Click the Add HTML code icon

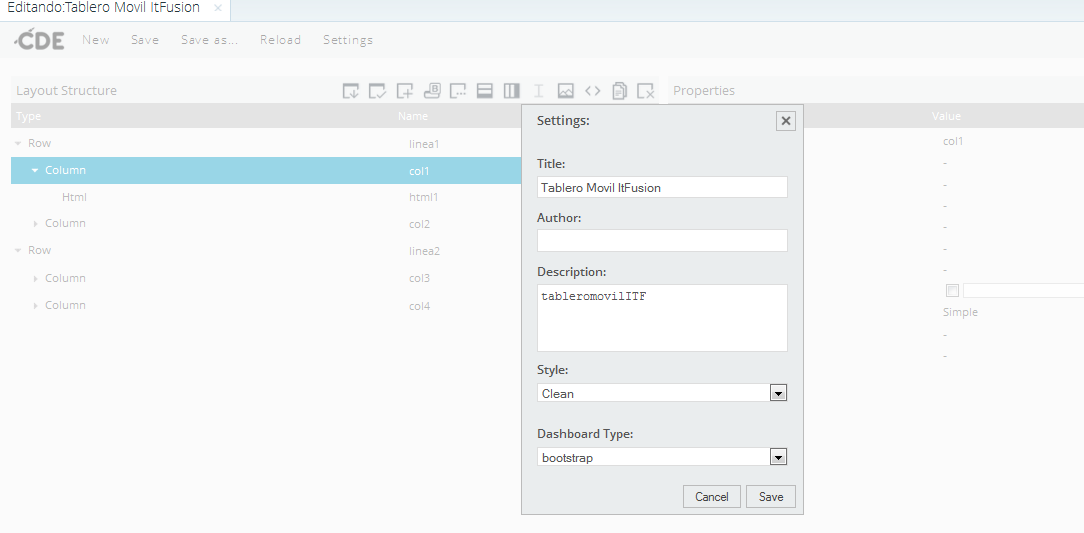pos(592,91)
